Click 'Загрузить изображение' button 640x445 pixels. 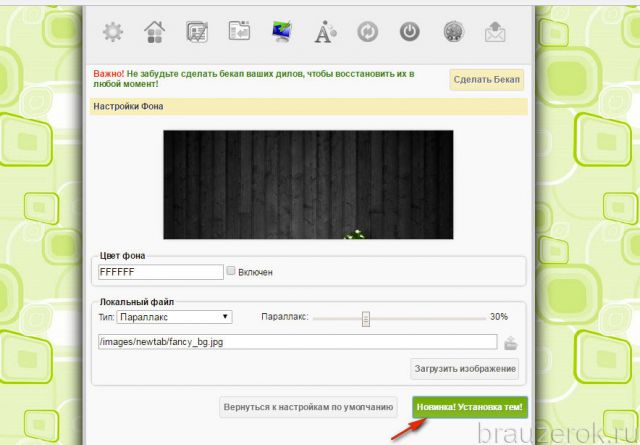click(465, 369)
